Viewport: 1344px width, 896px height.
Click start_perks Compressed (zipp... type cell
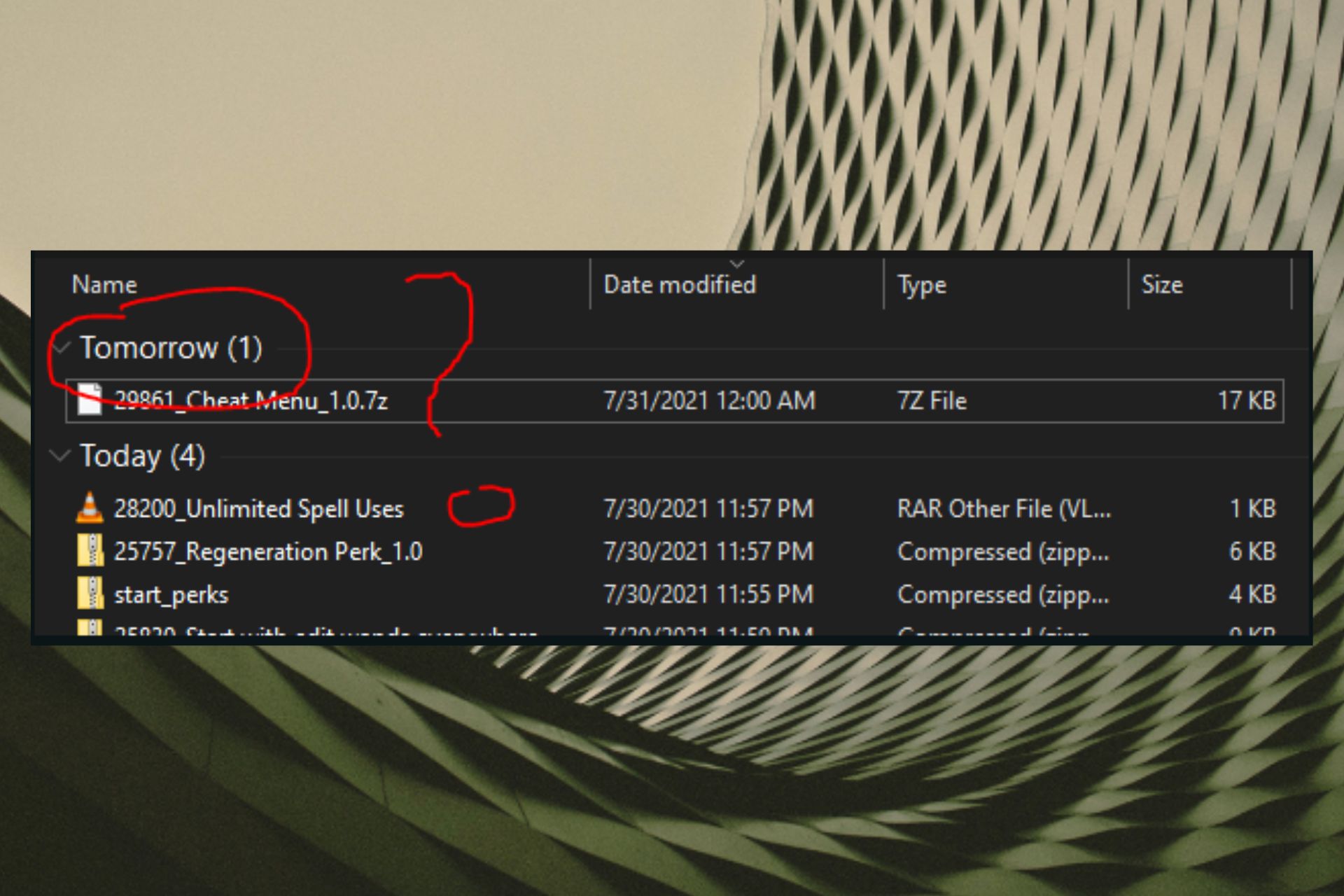(1003, 594)
